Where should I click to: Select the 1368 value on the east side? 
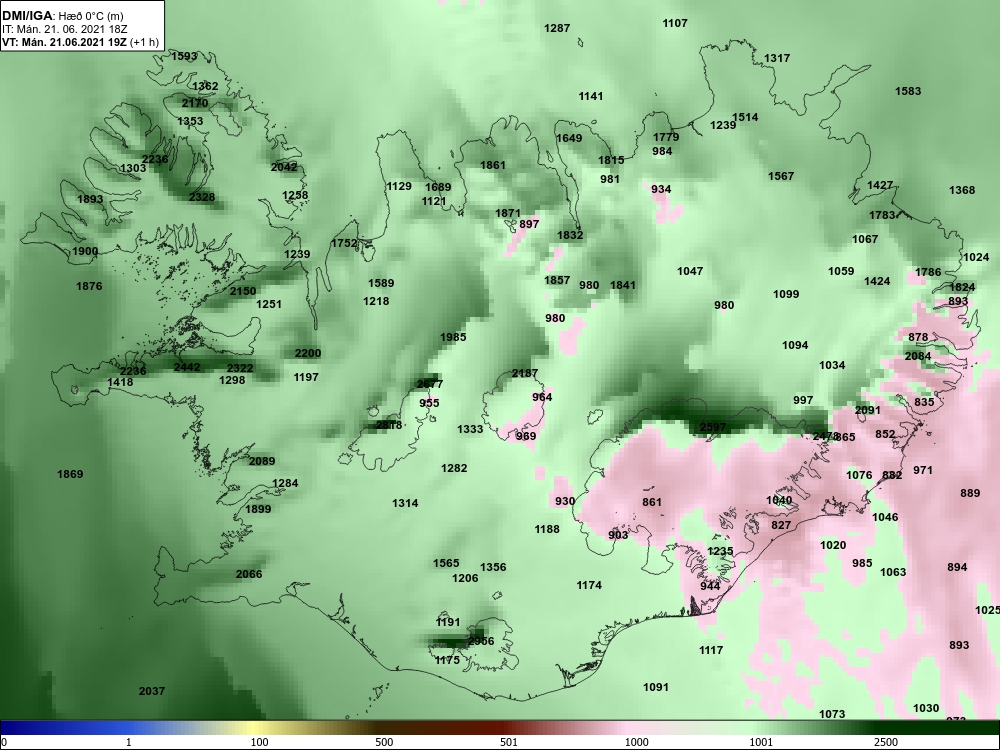pyautogui.click(x=962, y=190)
